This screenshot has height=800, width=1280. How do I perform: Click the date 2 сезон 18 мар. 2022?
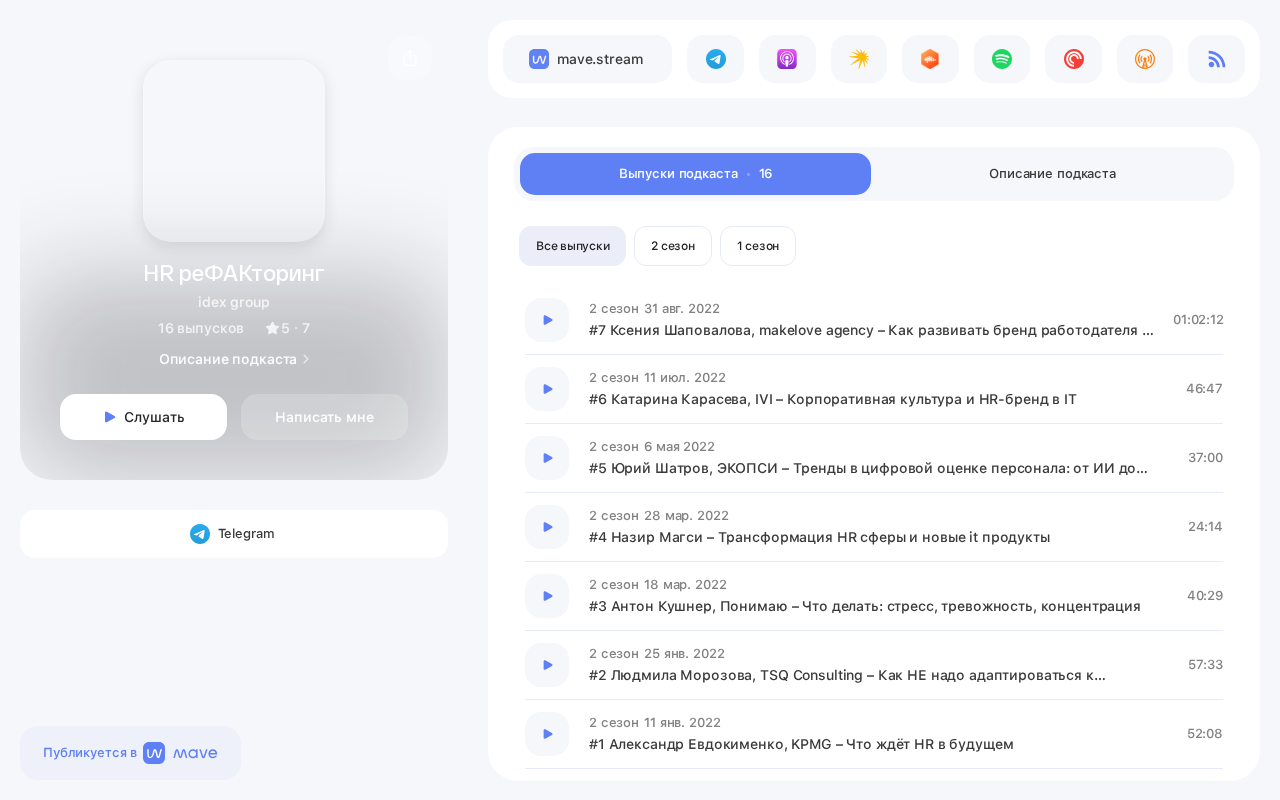click(x=658, y=585)
